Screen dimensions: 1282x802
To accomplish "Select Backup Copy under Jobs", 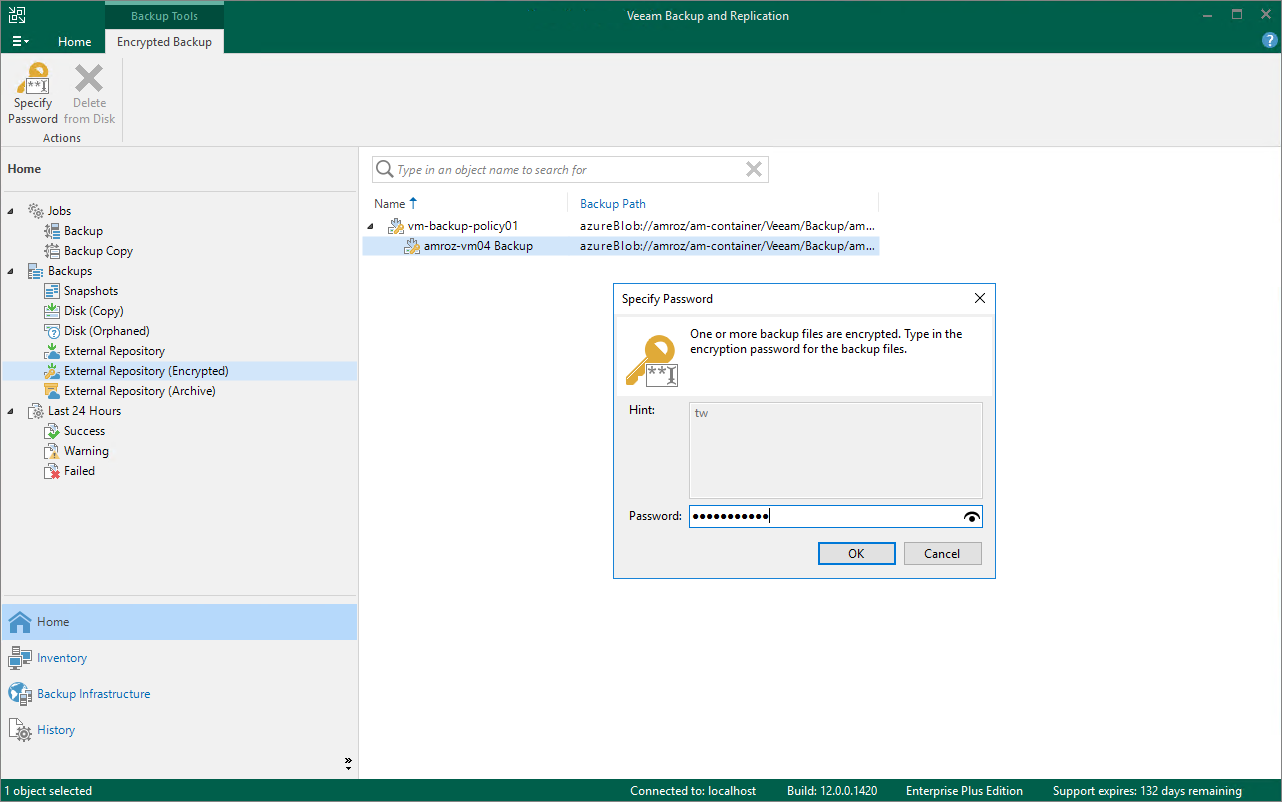I will (x=98, y=251).
